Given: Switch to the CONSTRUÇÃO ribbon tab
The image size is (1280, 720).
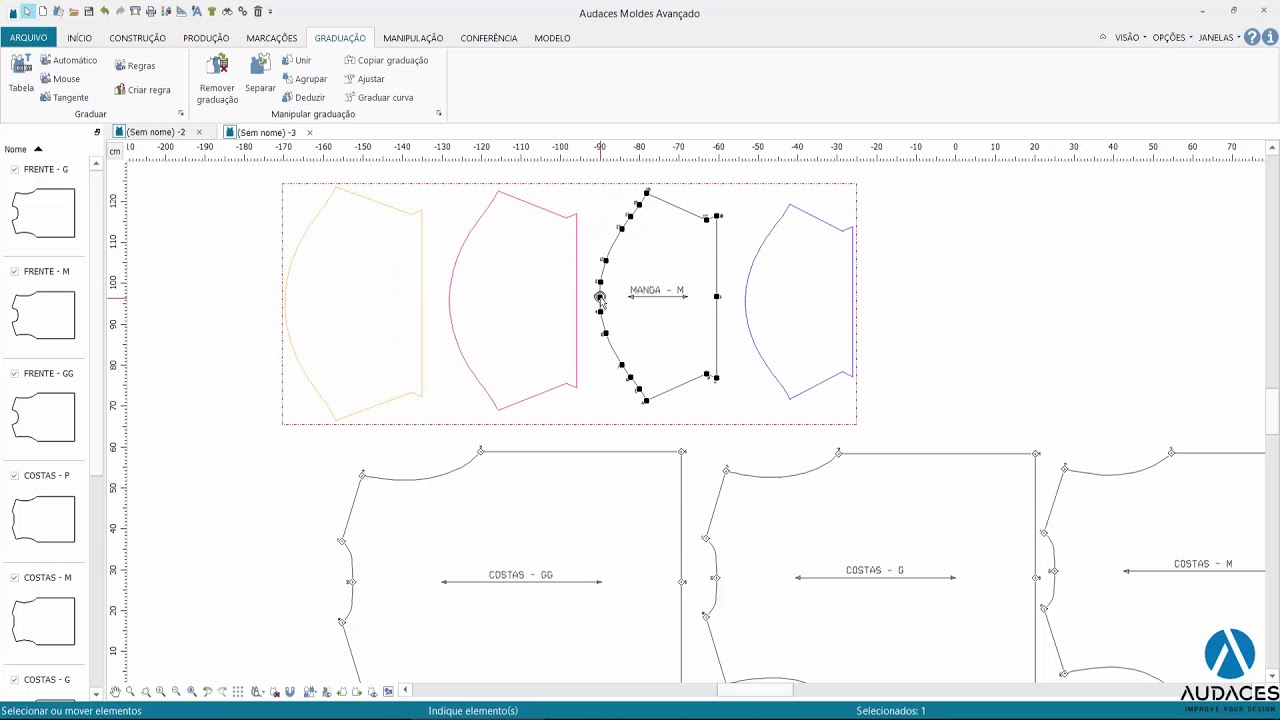Looking at the screenshot, I should pos(137,38).
